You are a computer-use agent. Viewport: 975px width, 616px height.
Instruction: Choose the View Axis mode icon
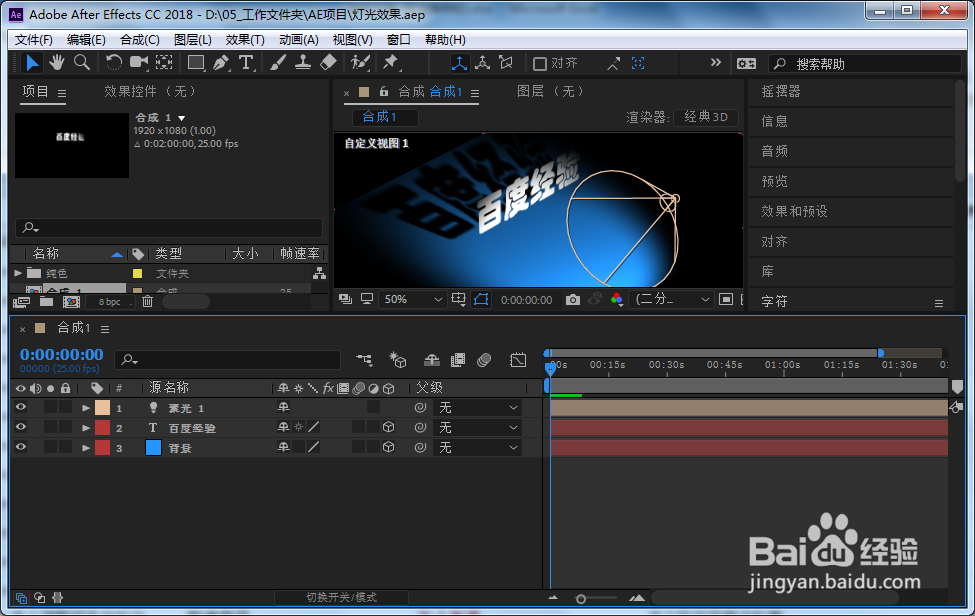506,63
